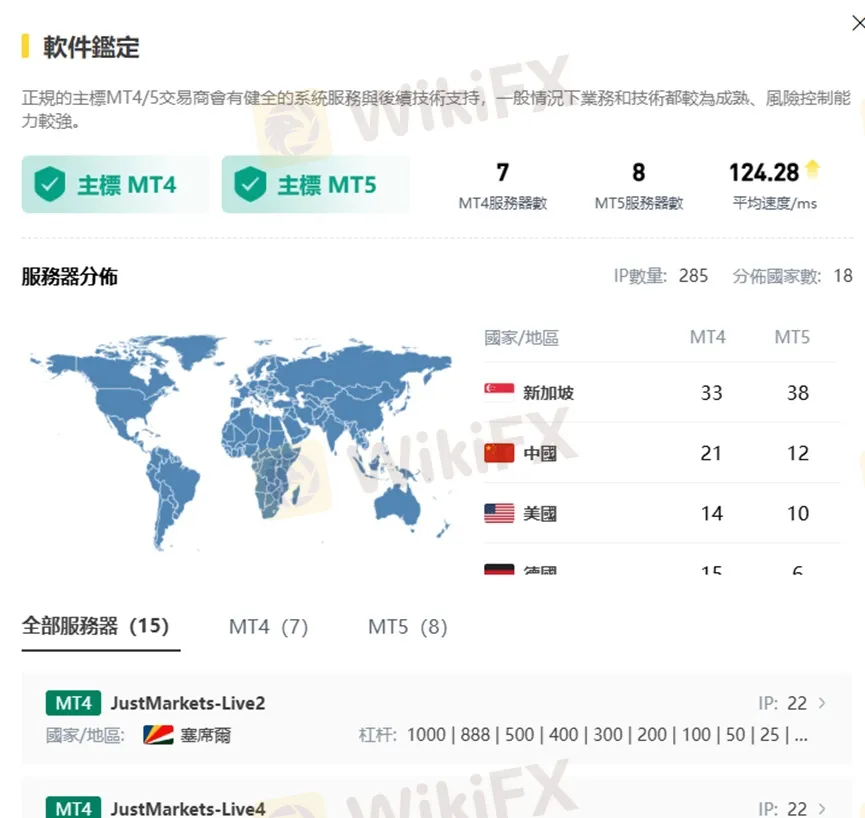The width and height of the screenshot is (865, 818).
Task: Click the MT4 column header in table
Action: point(708,337)
